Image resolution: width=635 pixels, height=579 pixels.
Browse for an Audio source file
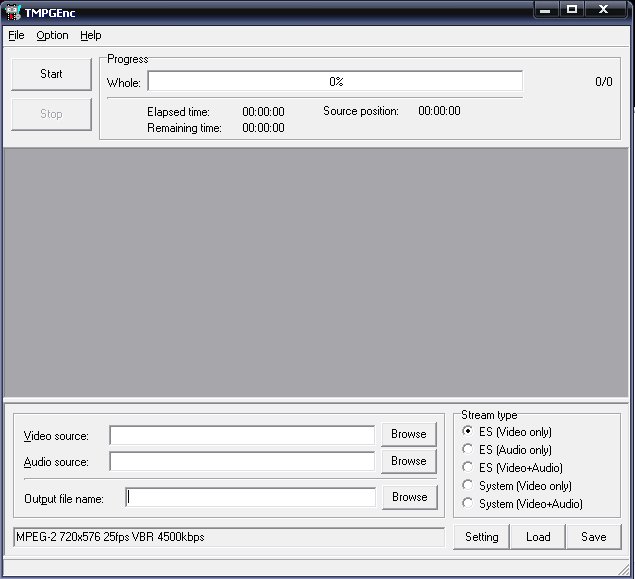click(x=409, y=461)
